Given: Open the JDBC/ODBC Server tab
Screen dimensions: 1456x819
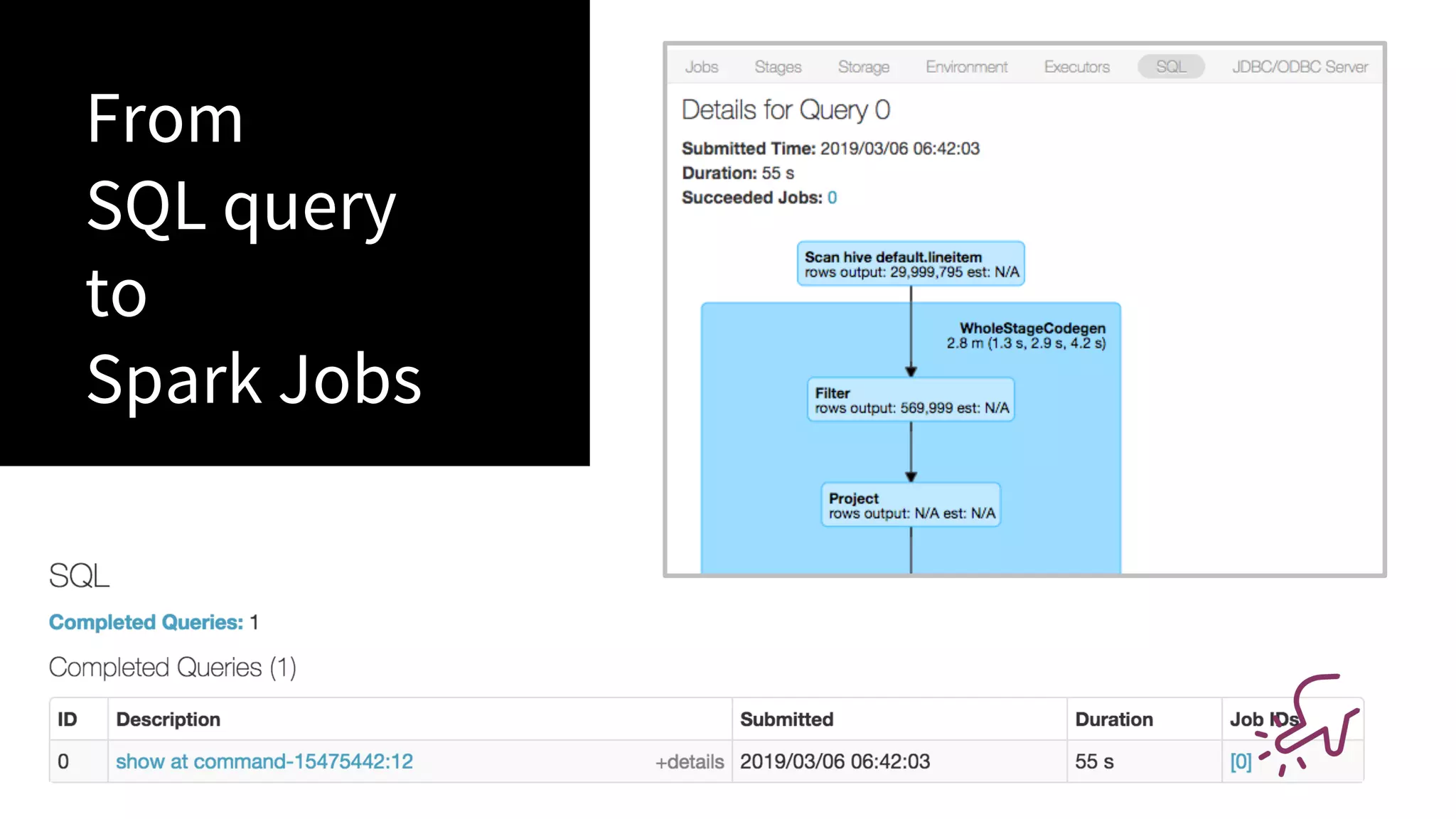Looking at the screenshot, I should [x=1300, y=67].
